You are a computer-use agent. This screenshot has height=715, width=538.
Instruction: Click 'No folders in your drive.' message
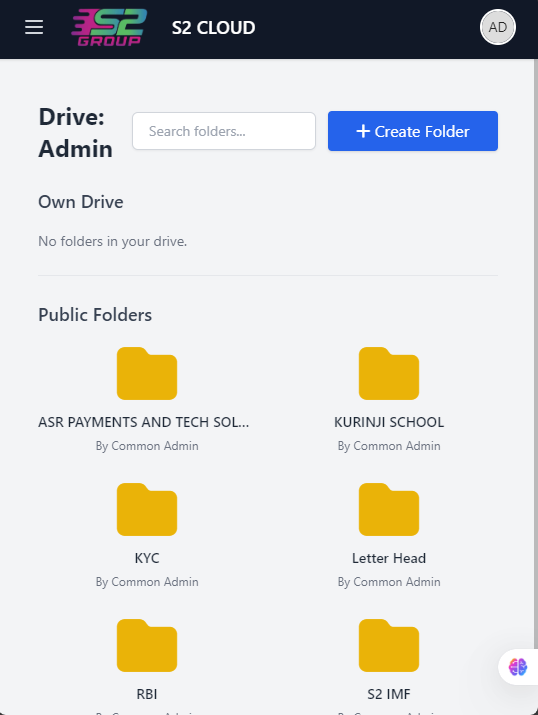(113, 241)
